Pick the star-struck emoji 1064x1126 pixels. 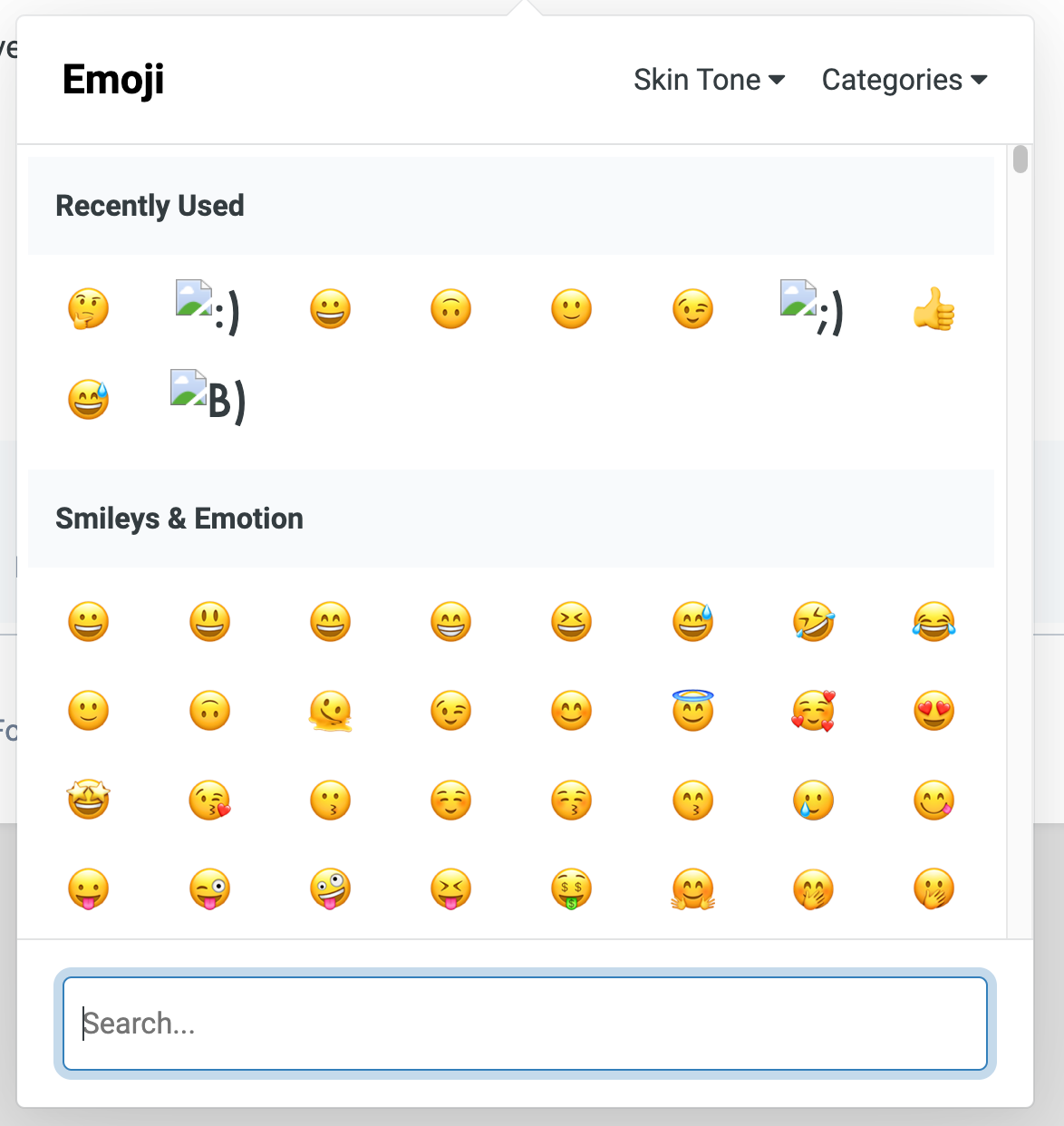click(x=88, y=800)
